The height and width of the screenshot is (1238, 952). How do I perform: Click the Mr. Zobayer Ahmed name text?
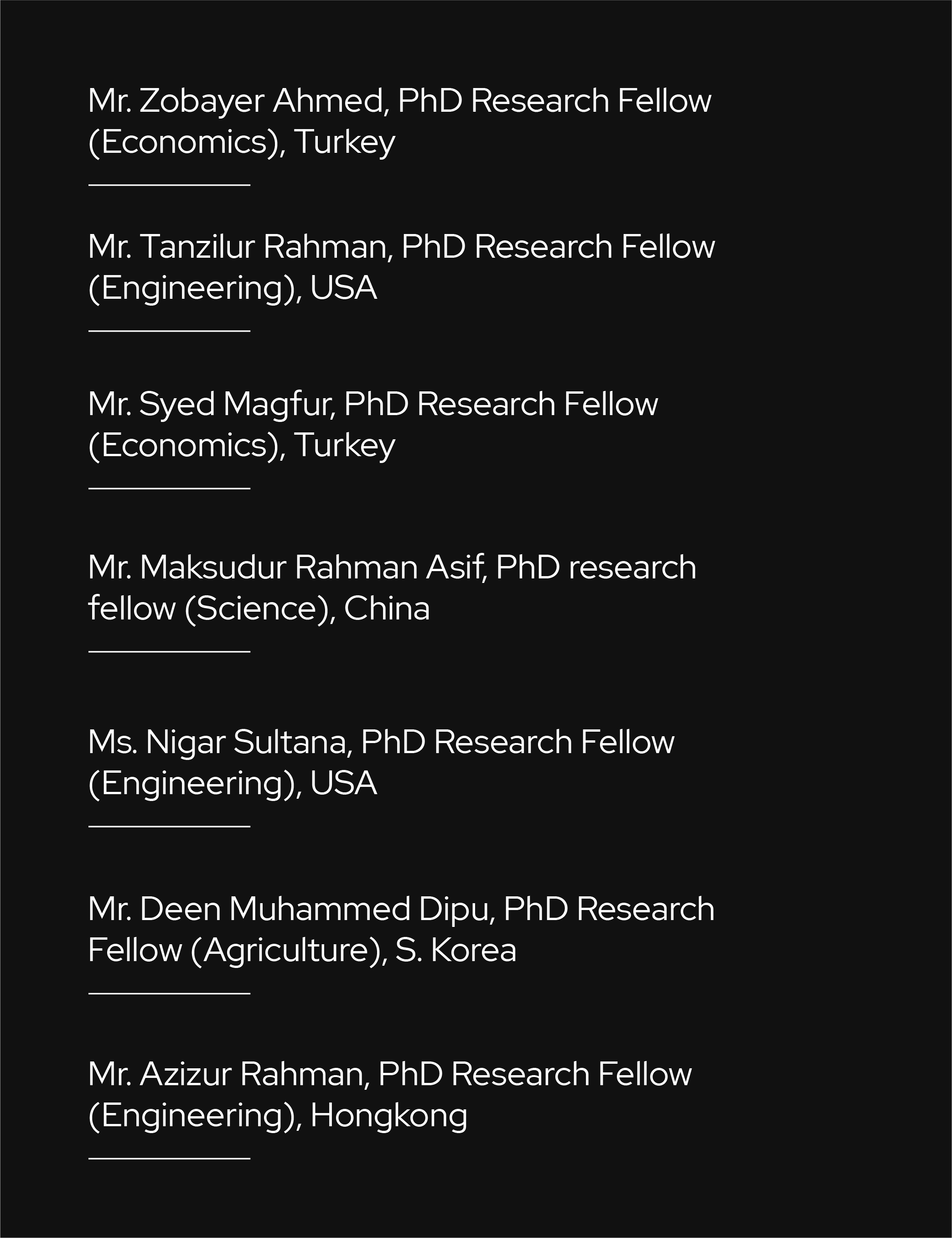[x=238, y=101]
